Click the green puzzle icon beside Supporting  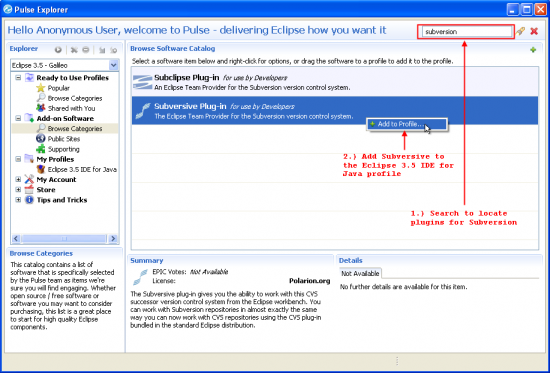pos(41,149)
